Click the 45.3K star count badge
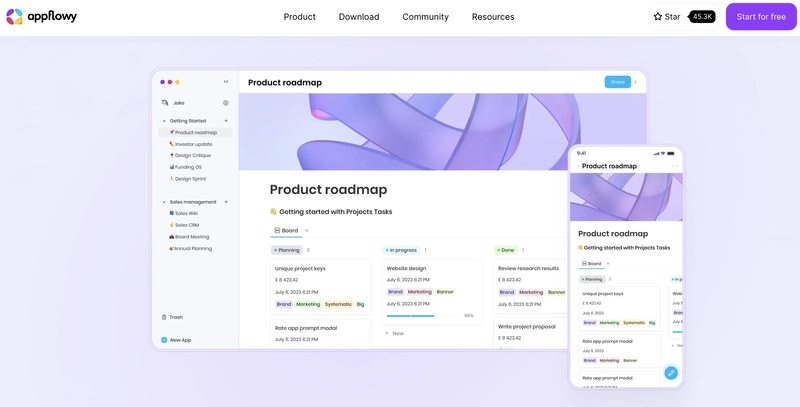The width and height of the screenshot is (800, 407). pos(702,17)
